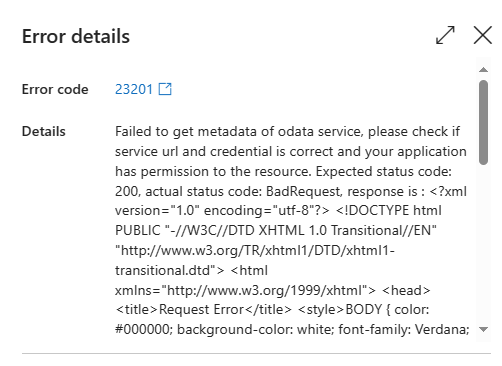Click the scrollbar down arrow
Screen dimensions: 502x366
pos(483,329)
